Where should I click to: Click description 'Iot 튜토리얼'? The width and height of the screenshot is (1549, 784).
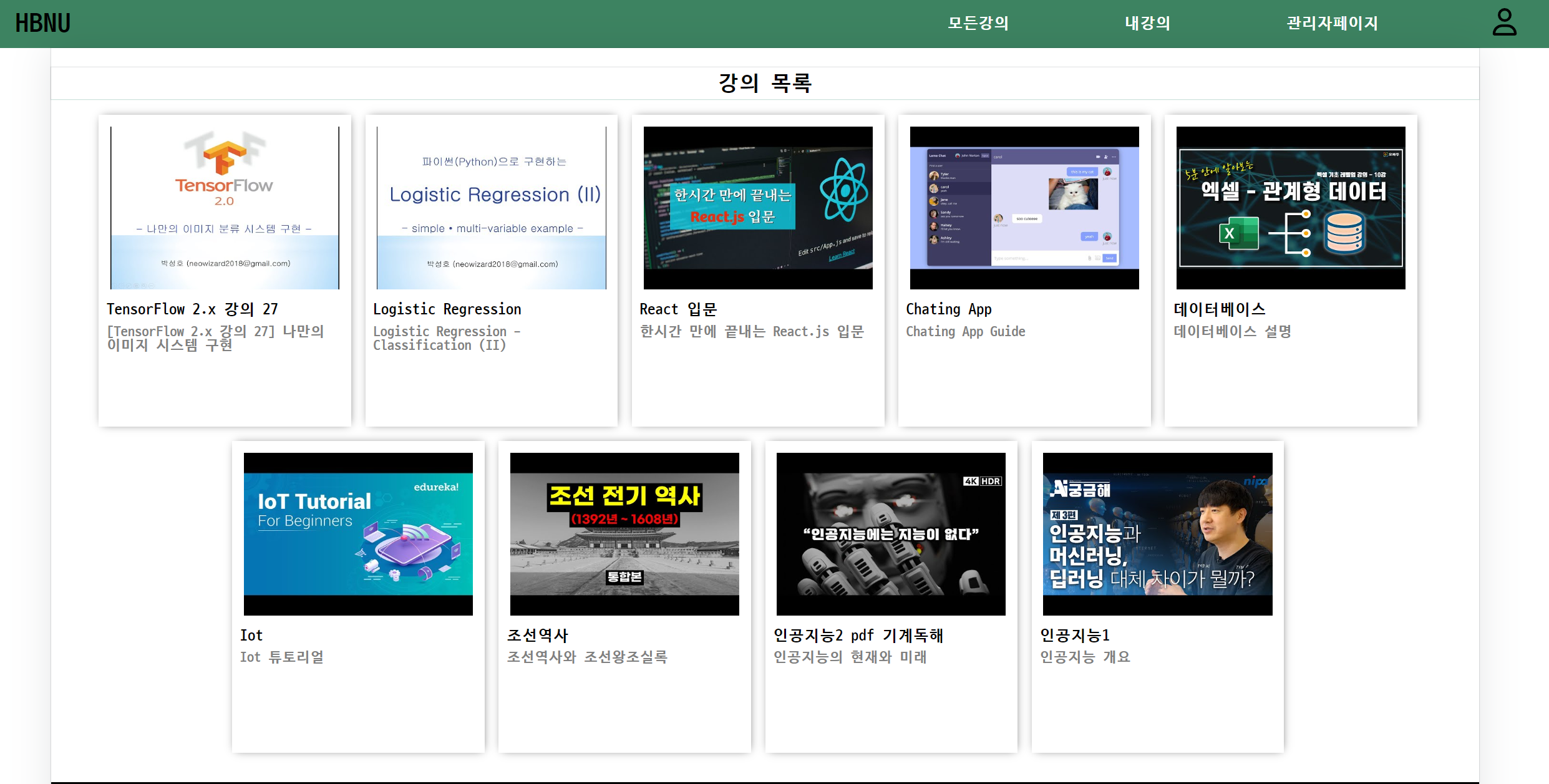[x=282, y=657]
